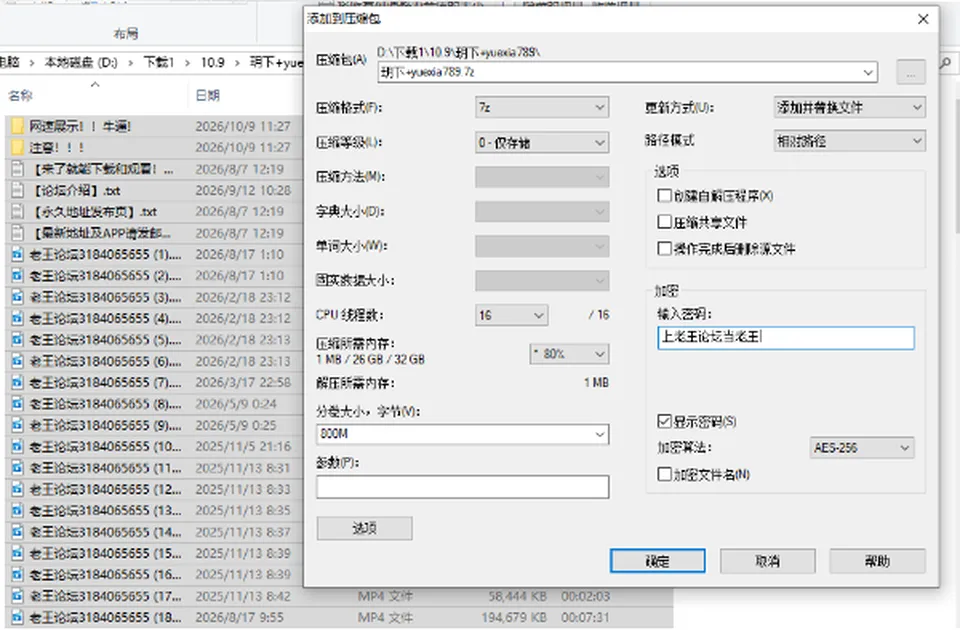Click 本地磁盘 (D:) in Explorer breadcrumb
Screen dimensions: 960x630
tap(81, 62)
